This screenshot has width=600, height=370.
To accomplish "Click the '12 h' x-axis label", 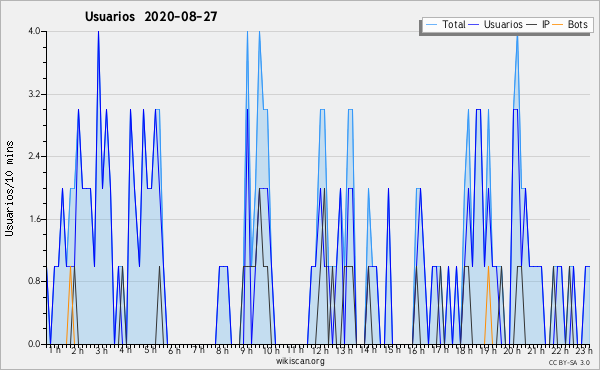I will [320, 350].
